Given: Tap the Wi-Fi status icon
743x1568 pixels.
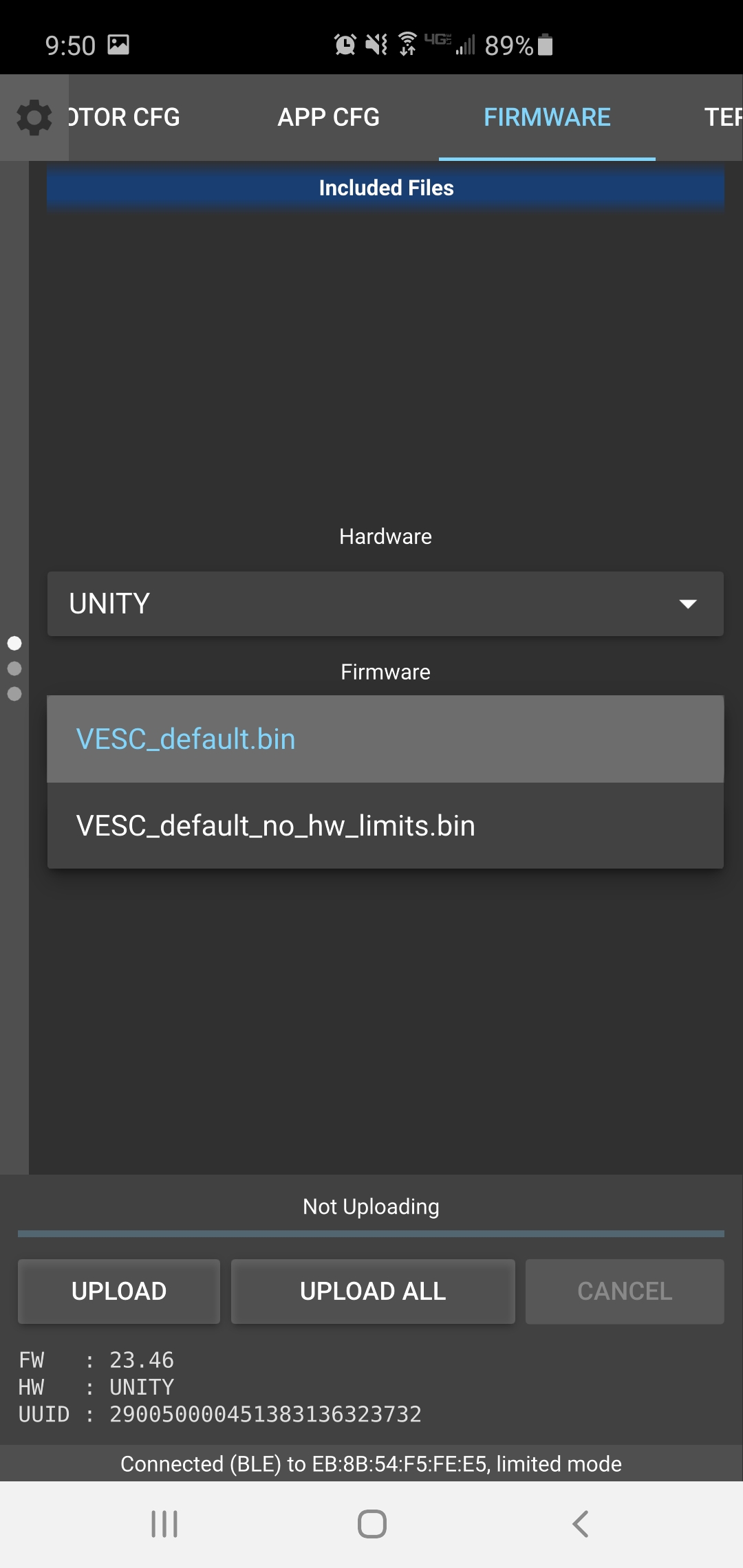Looking at the screenshot, I should click(407, 44).
